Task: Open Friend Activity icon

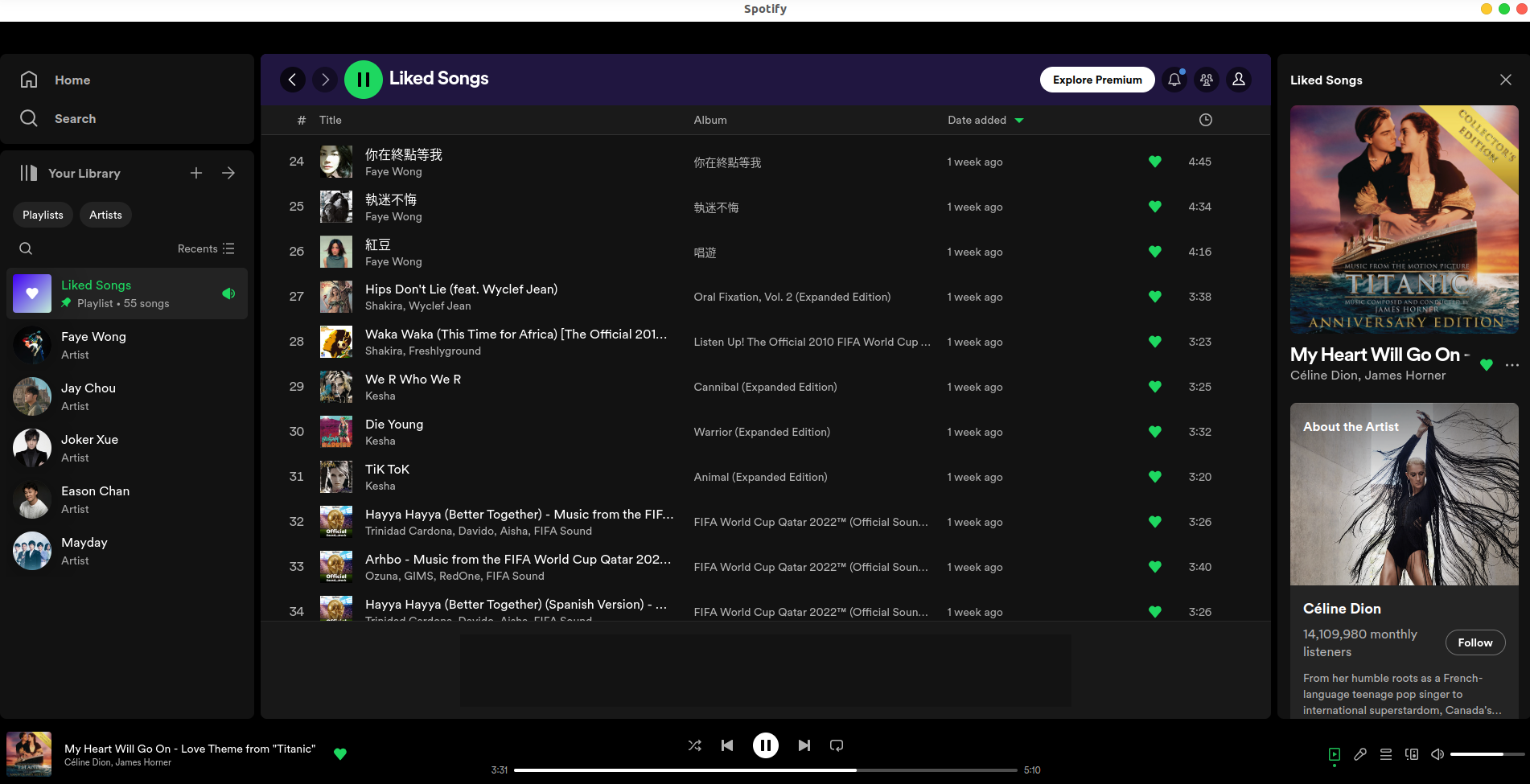Action: (1207, 80)
